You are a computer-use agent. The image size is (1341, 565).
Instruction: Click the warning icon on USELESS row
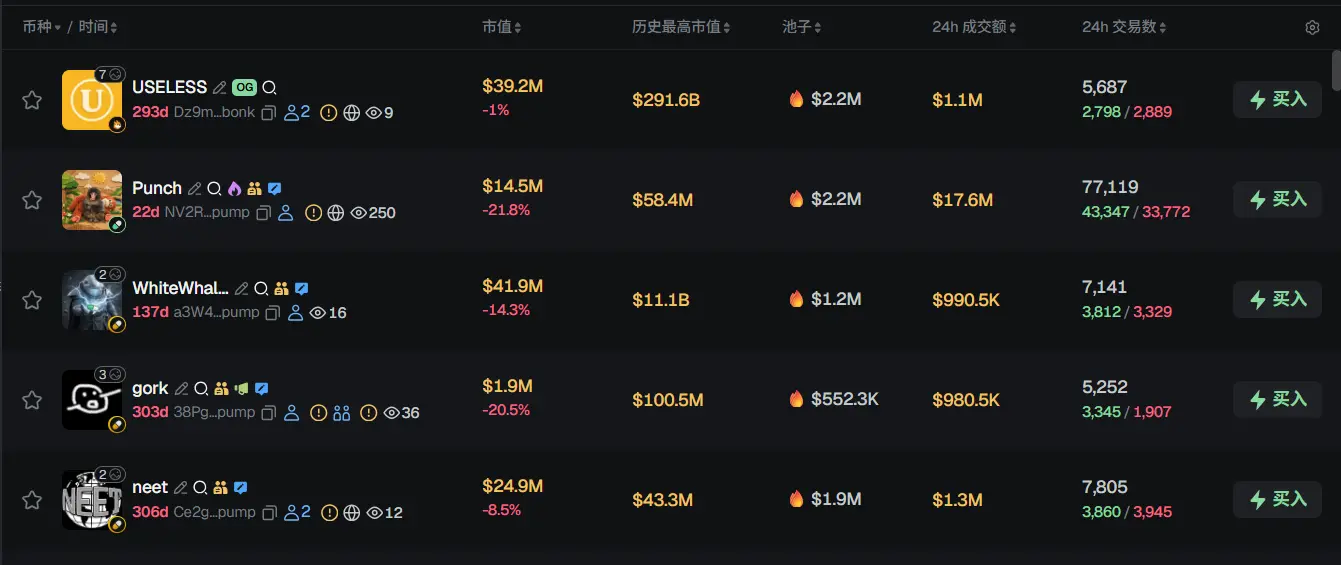[x=328, y=113]
